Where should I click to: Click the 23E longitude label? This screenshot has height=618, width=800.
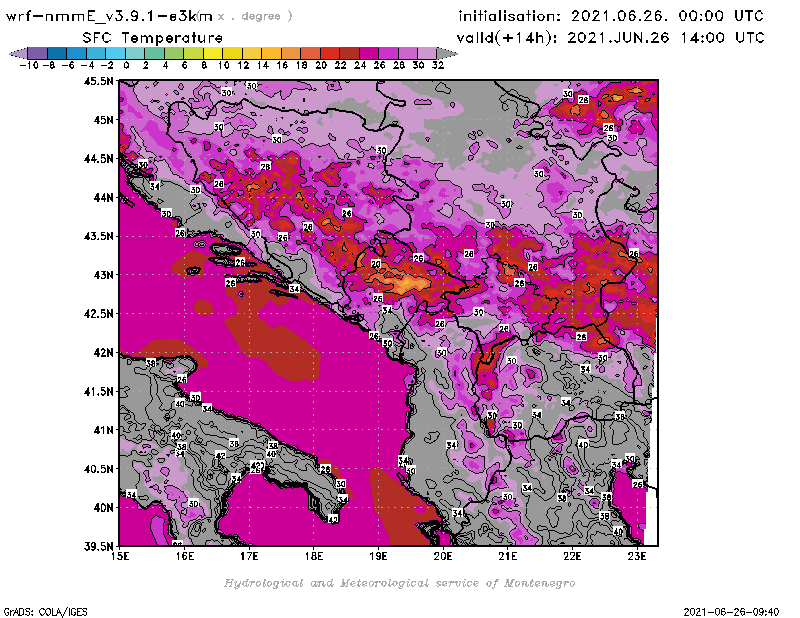pos(637,556)
